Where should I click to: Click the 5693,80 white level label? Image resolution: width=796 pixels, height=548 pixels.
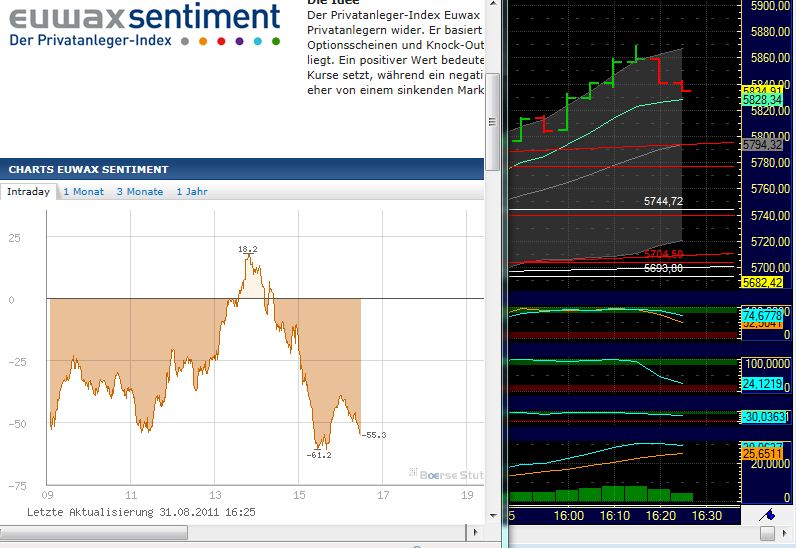point(664,268)
